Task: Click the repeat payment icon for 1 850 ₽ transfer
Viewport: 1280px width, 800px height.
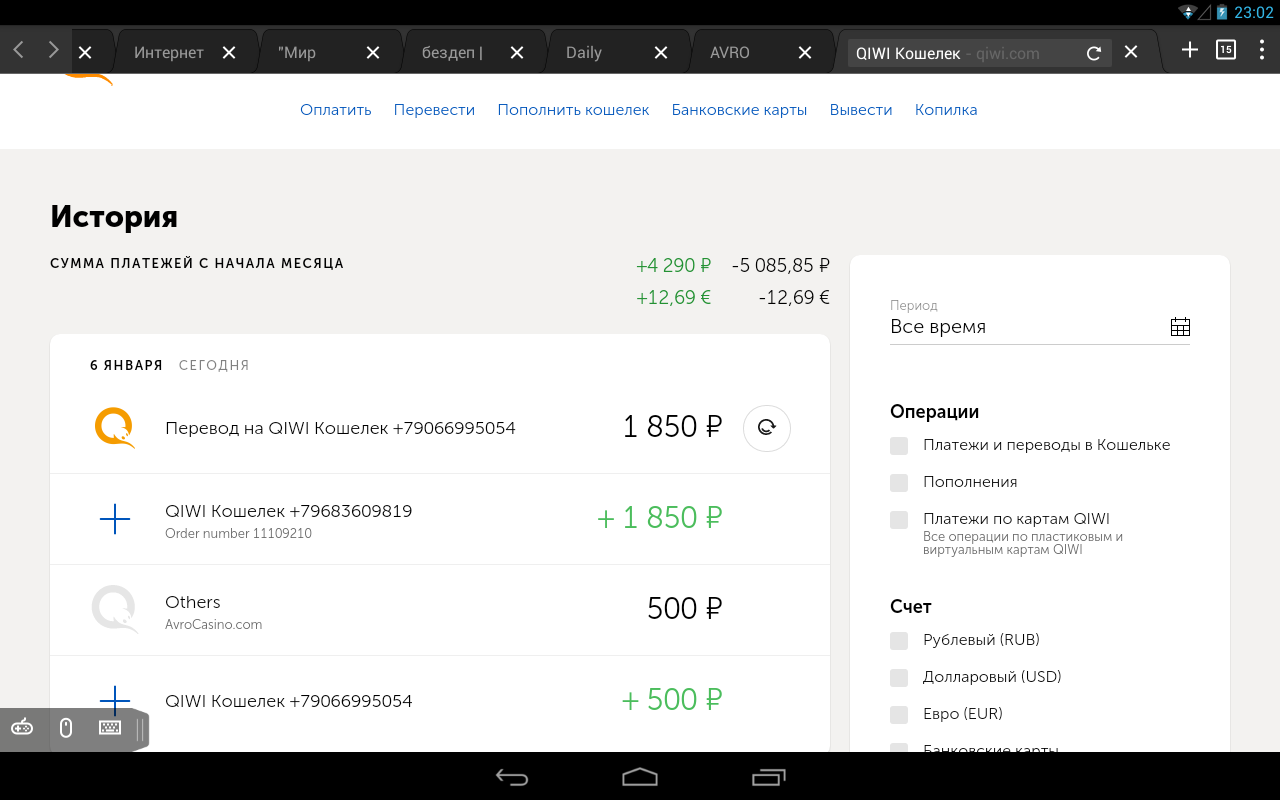Action: click(x=766, y=428)
